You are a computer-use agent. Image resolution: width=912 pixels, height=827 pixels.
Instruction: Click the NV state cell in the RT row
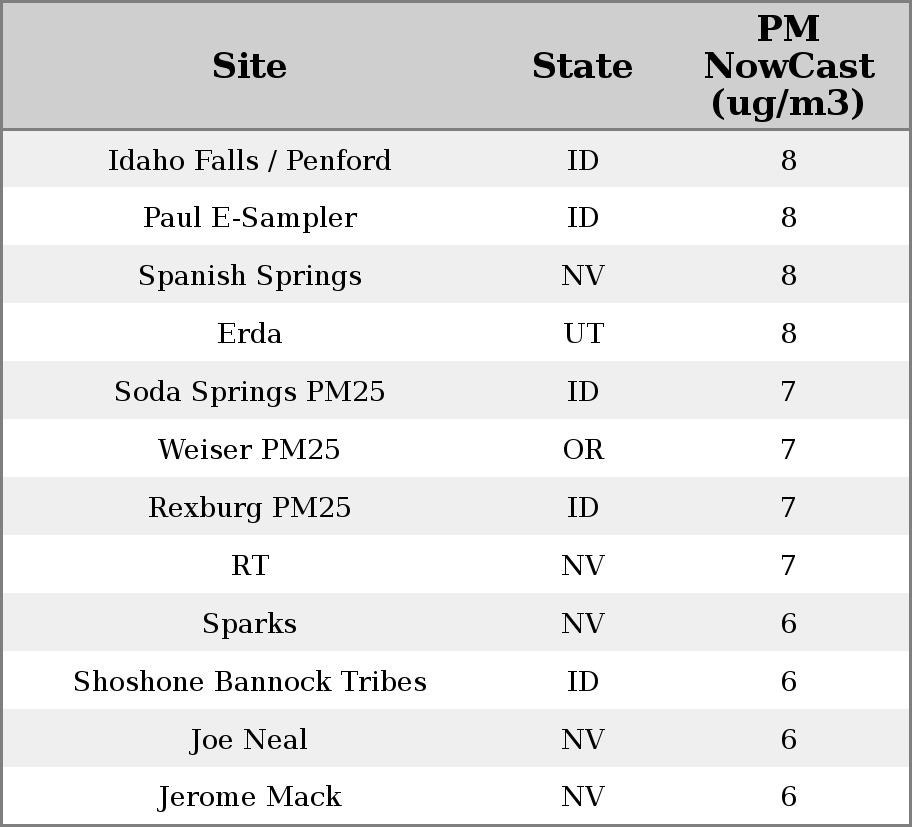point(583,566)
